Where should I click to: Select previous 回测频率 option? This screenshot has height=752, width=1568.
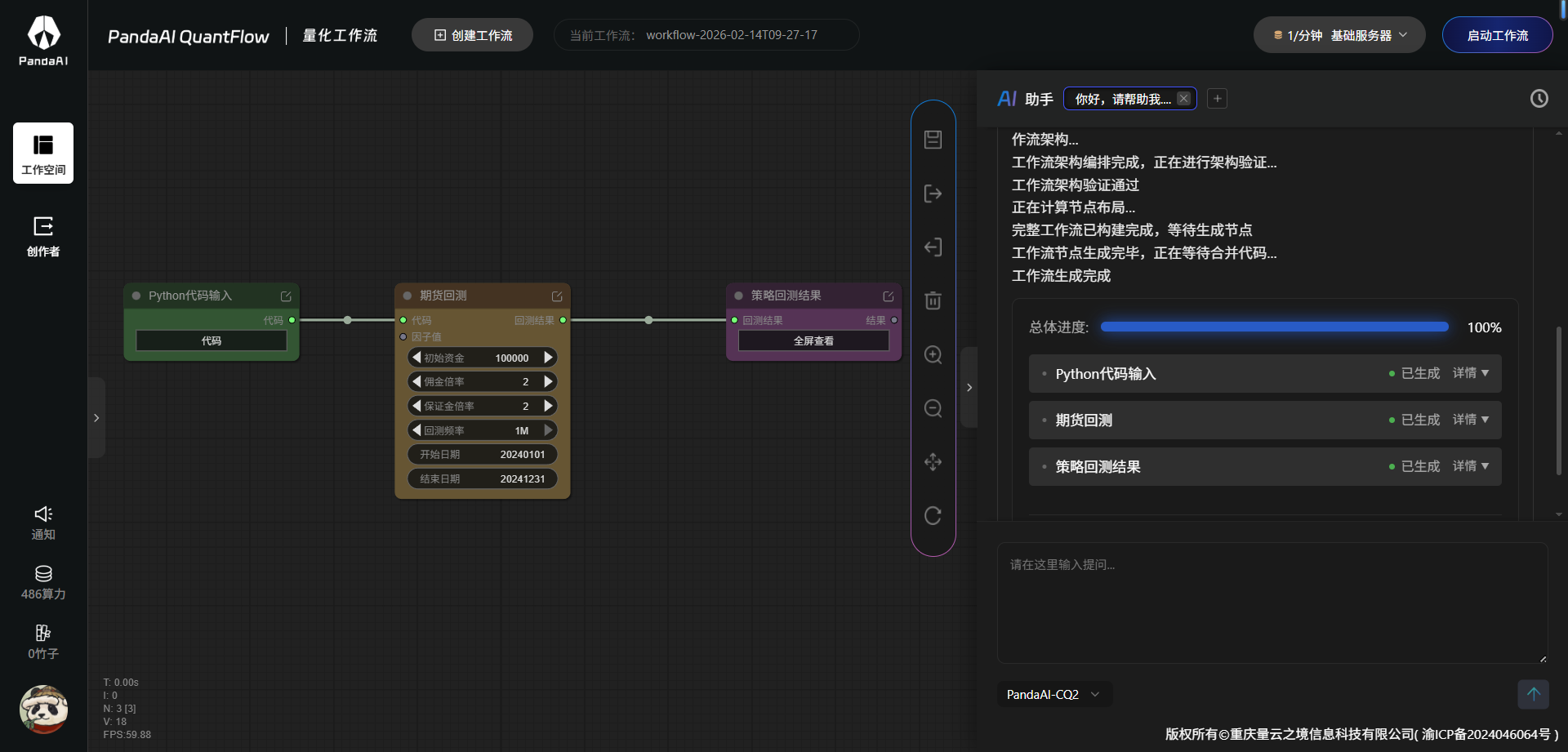pos(416,430)
